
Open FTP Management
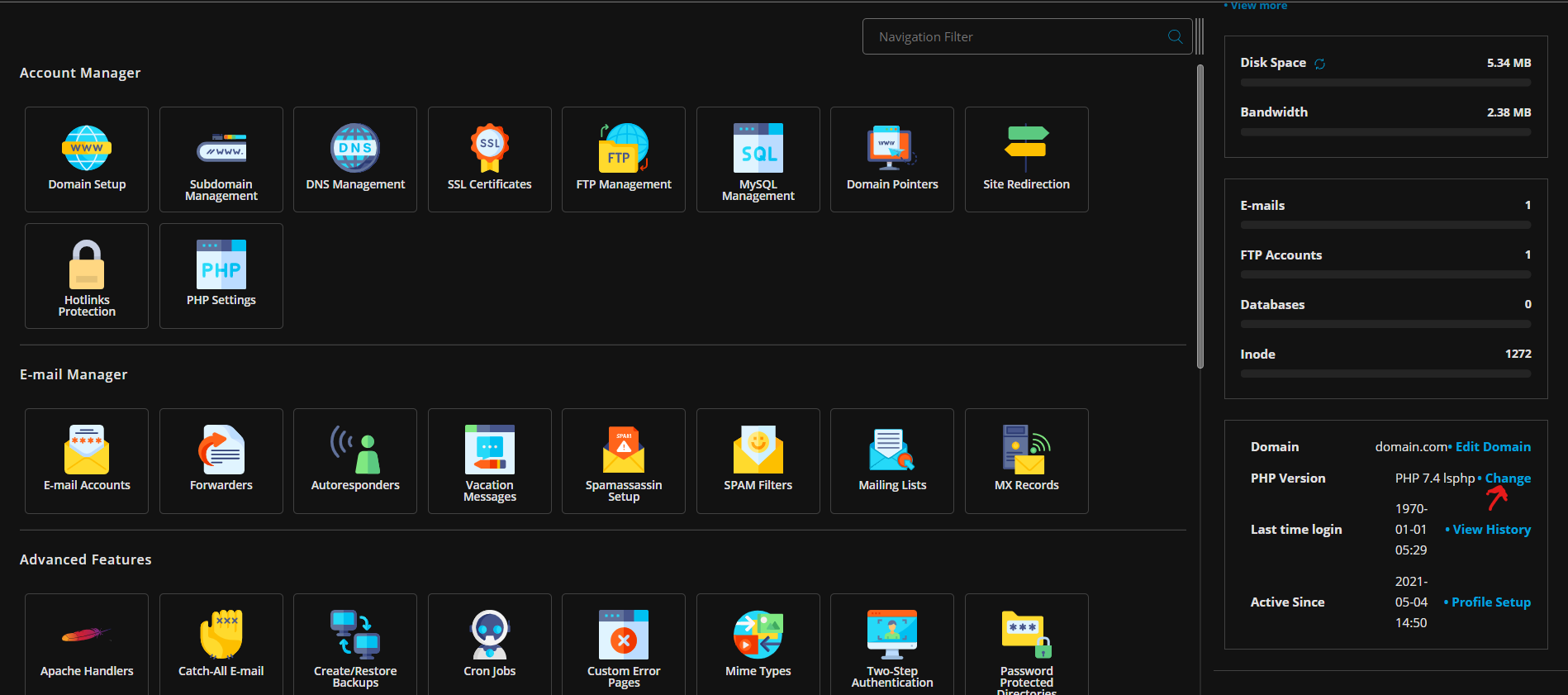[624, 159]
